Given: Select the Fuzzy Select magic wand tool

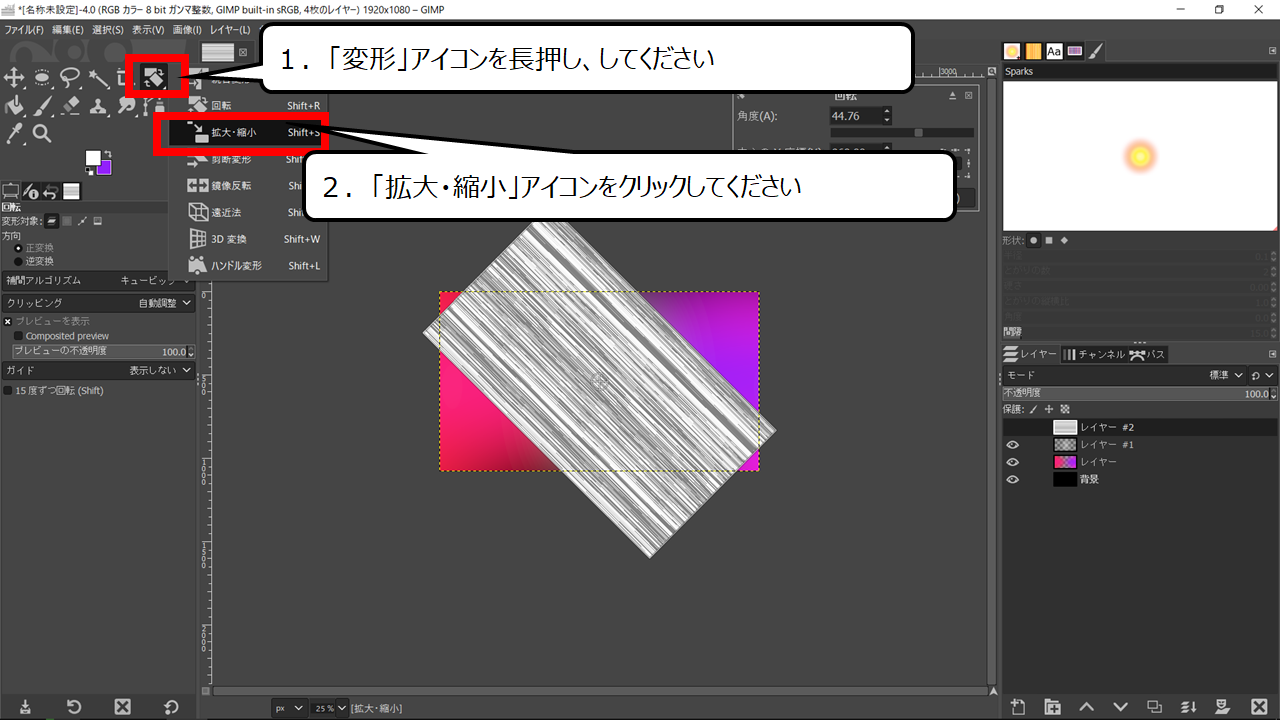Looking at the screenshot, I should [98, 77].
